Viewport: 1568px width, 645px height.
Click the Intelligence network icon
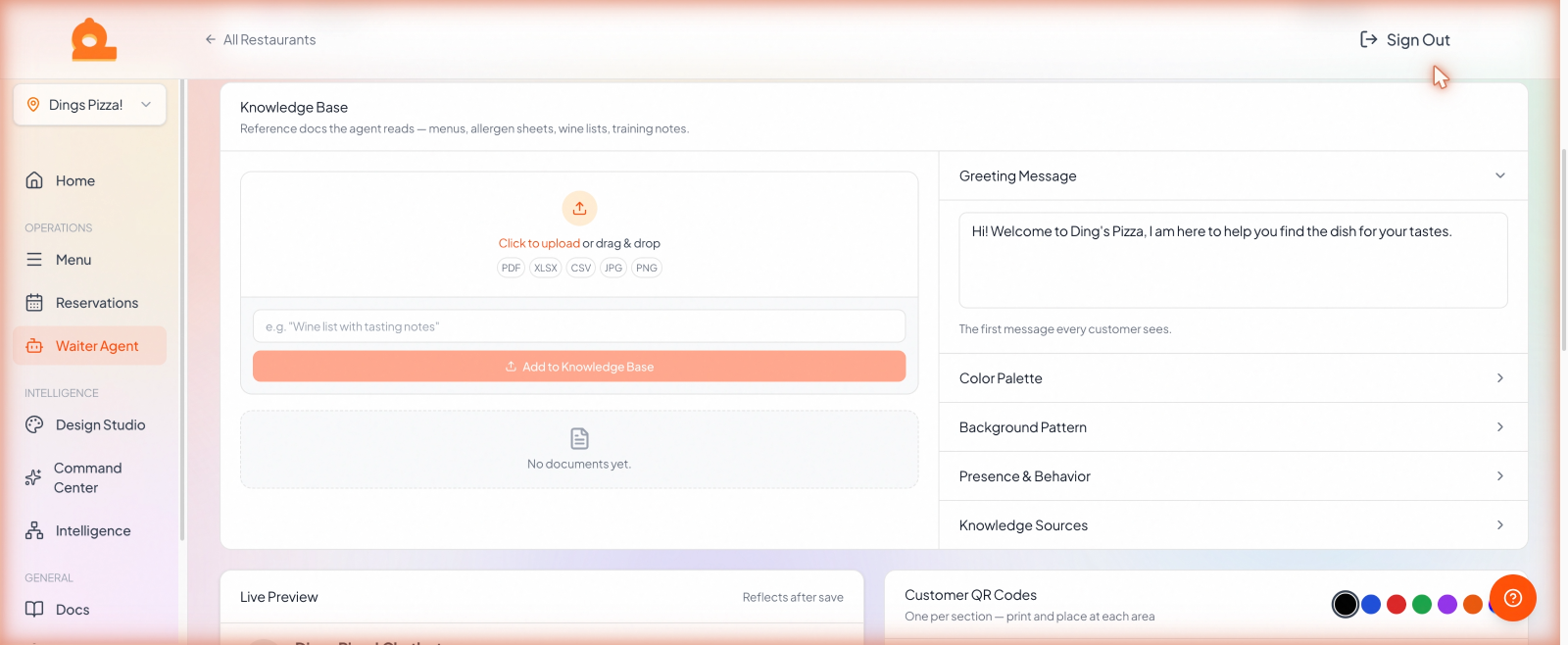(x=34, y=530)
